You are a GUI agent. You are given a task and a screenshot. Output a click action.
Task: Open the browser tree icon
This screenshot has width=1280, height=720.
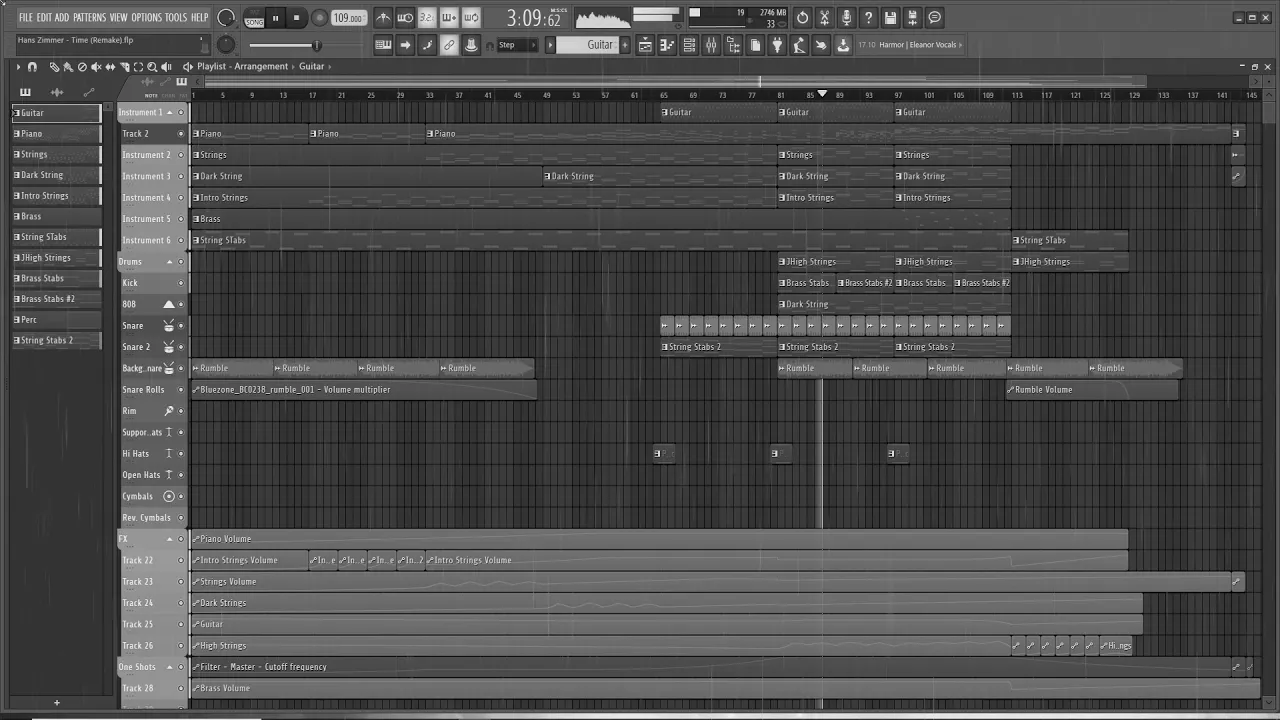coord(734,45)
